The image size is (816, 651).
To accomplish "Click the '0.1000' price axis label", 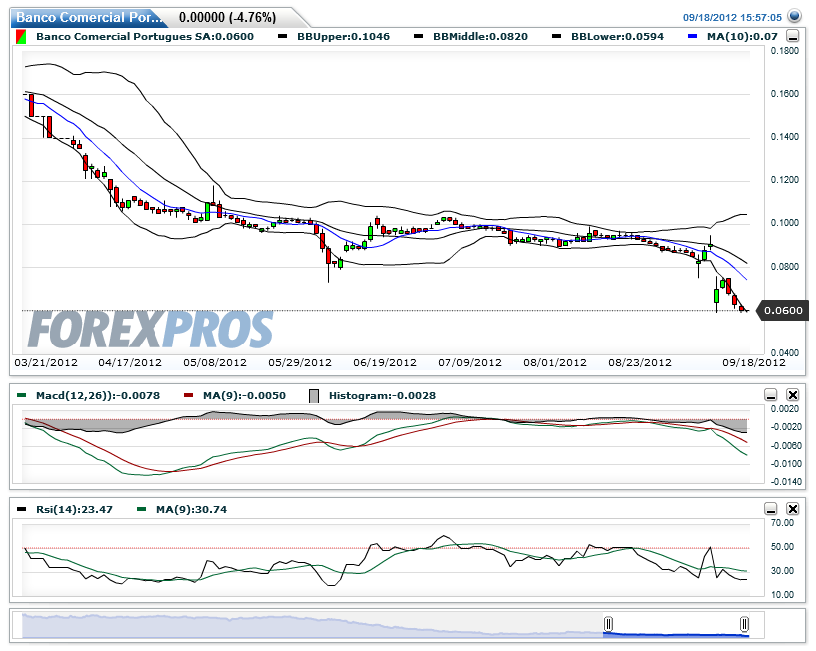I will pyautogui.click(x=784, y=223).
